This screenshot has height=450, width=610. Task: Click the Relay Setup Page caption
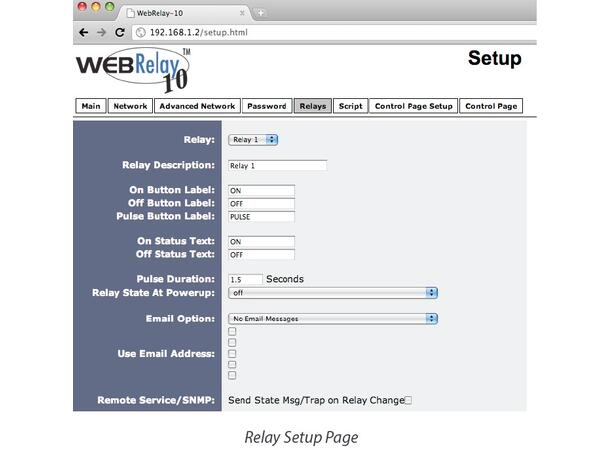click(301, 438)
